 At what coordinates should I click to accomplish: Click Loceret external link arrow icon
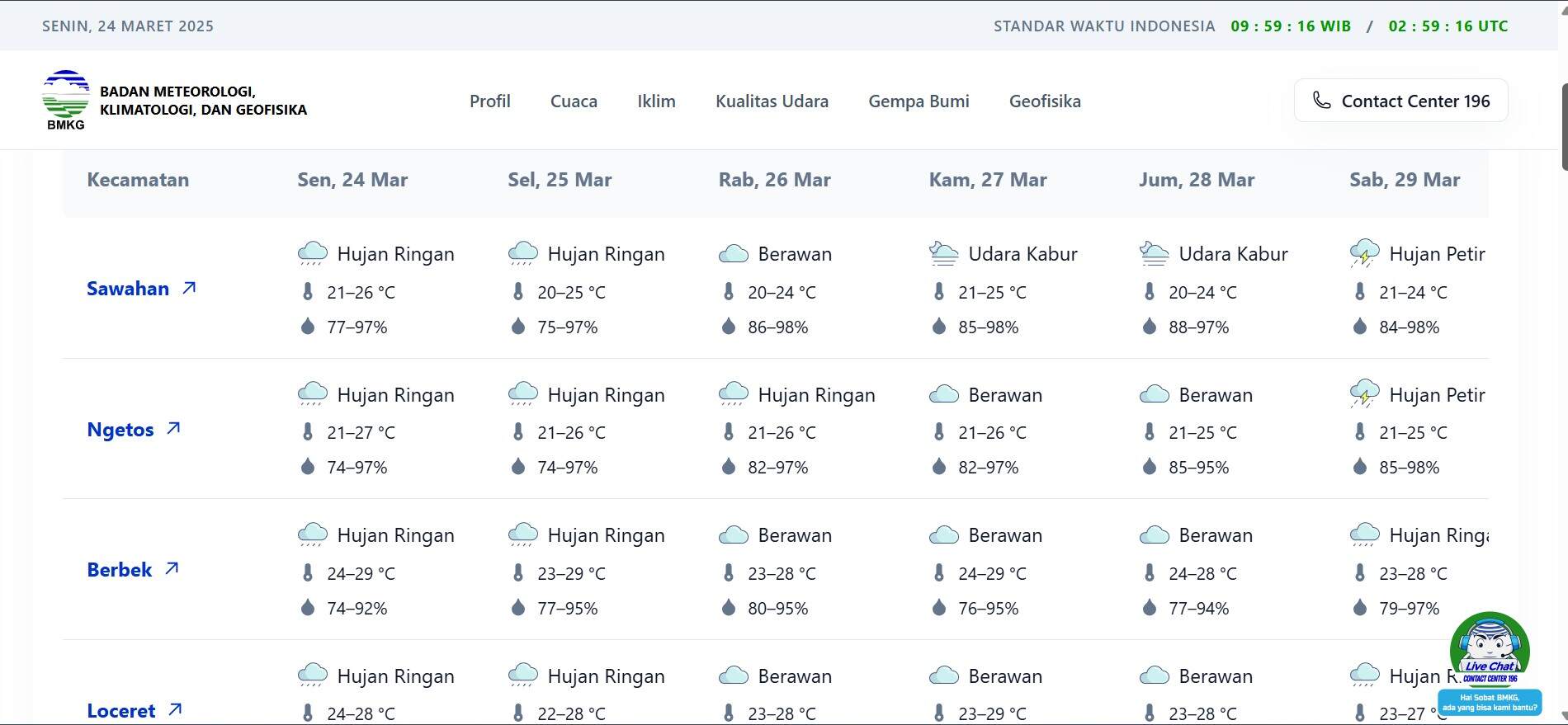pyautogui.click(x=175, y=709)
